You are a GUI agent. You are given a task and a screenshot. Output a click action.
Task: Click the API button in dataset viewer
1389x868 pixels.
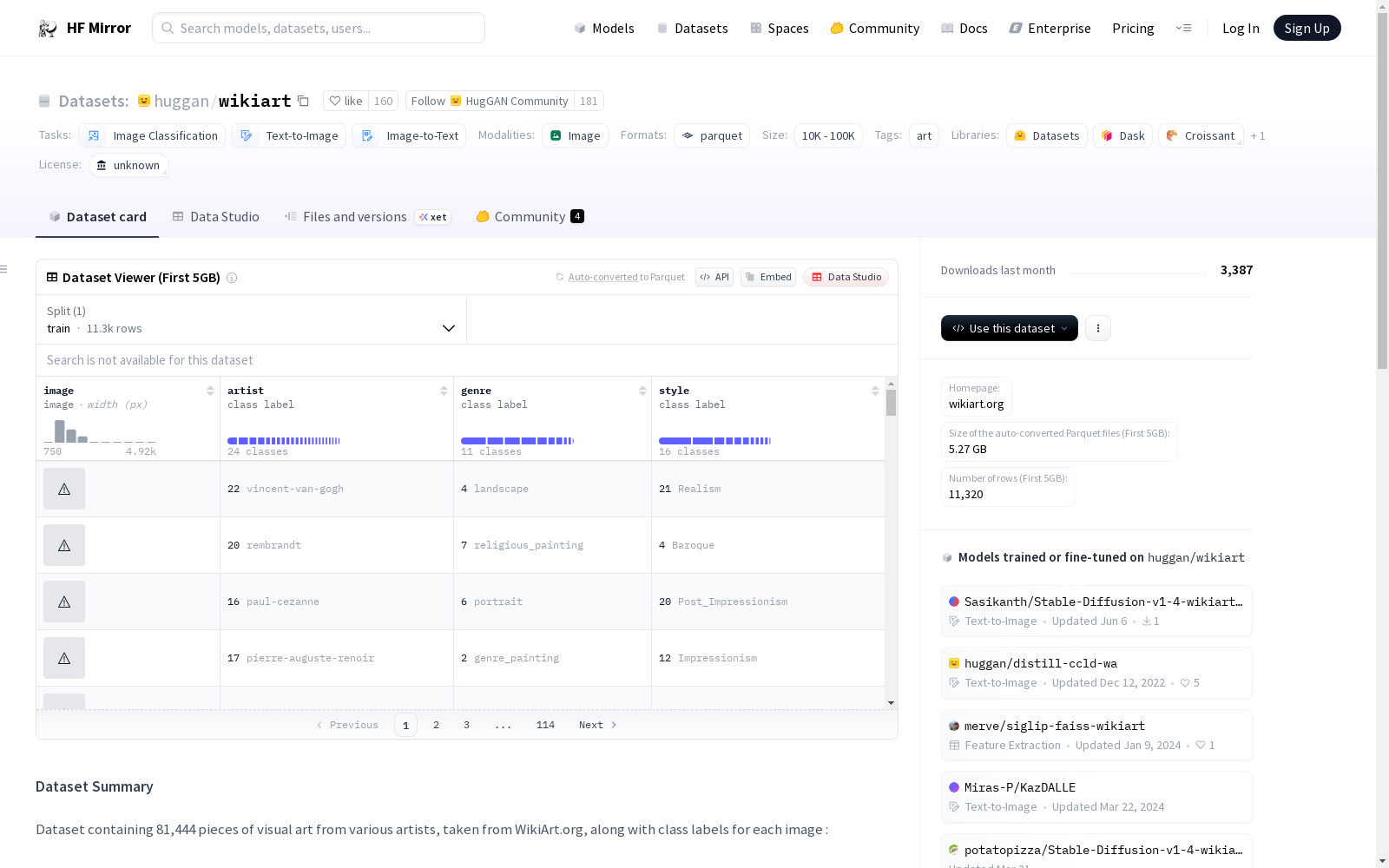[x=714, y=277]
